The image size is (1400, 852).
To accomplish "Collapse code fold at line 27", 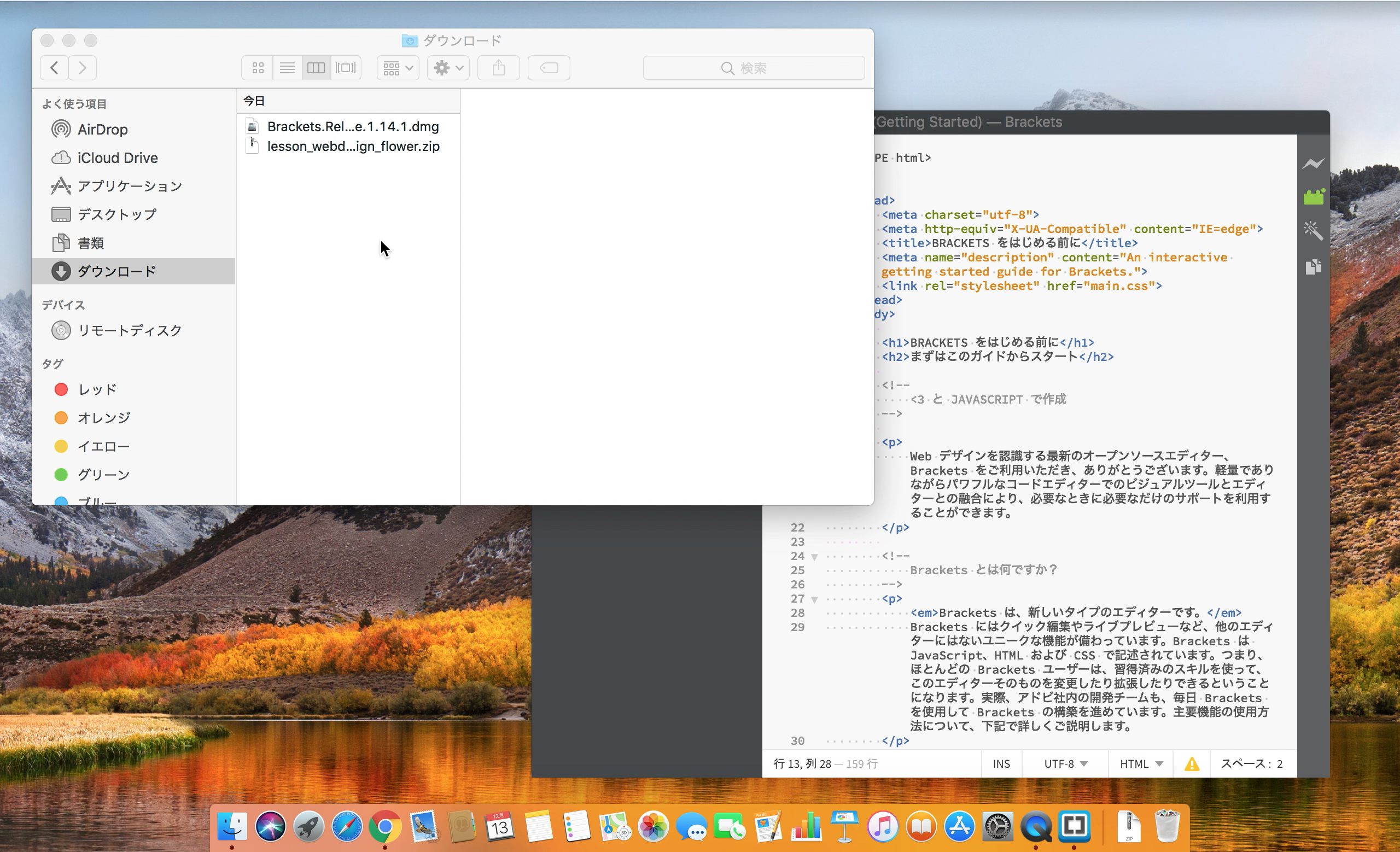I will (814, 600).
